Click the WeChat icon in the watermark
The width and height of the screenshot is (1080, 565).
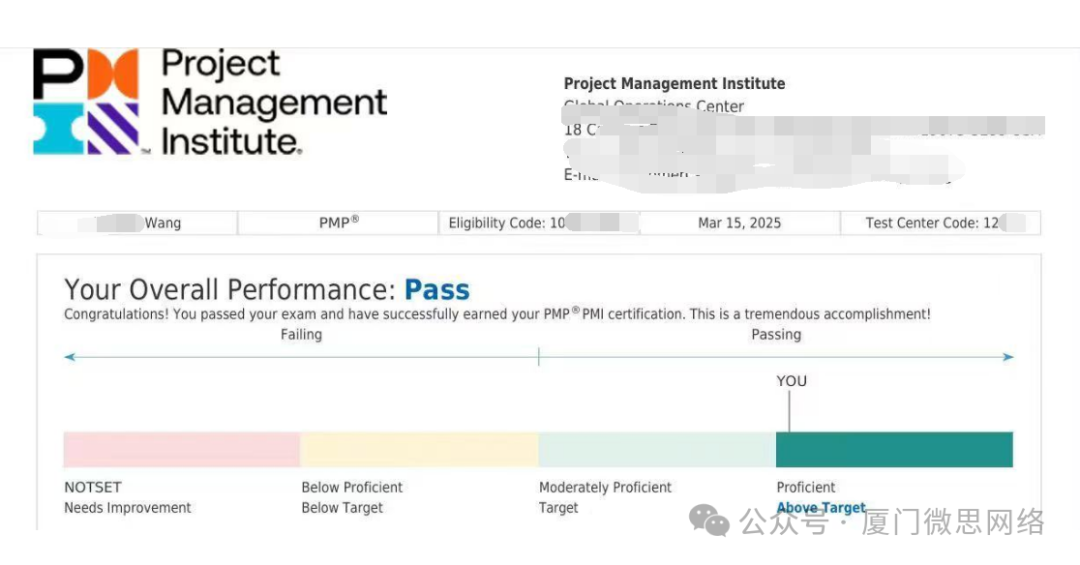[x=709, y=520]
